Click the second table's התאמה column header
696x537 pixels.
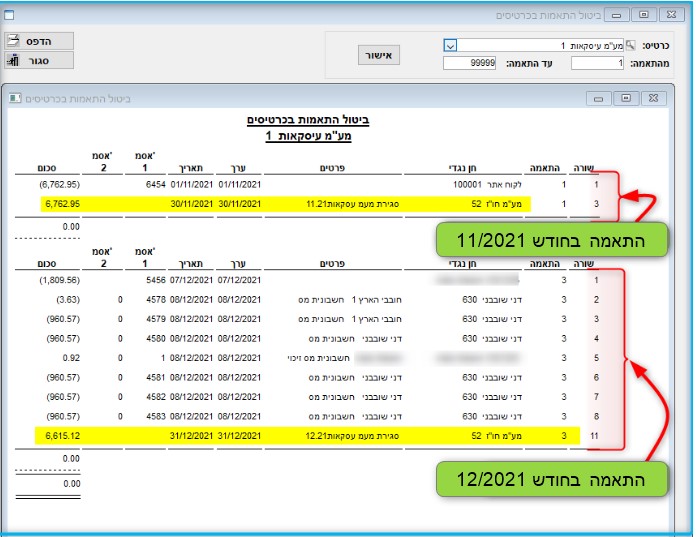click(545, 264)
